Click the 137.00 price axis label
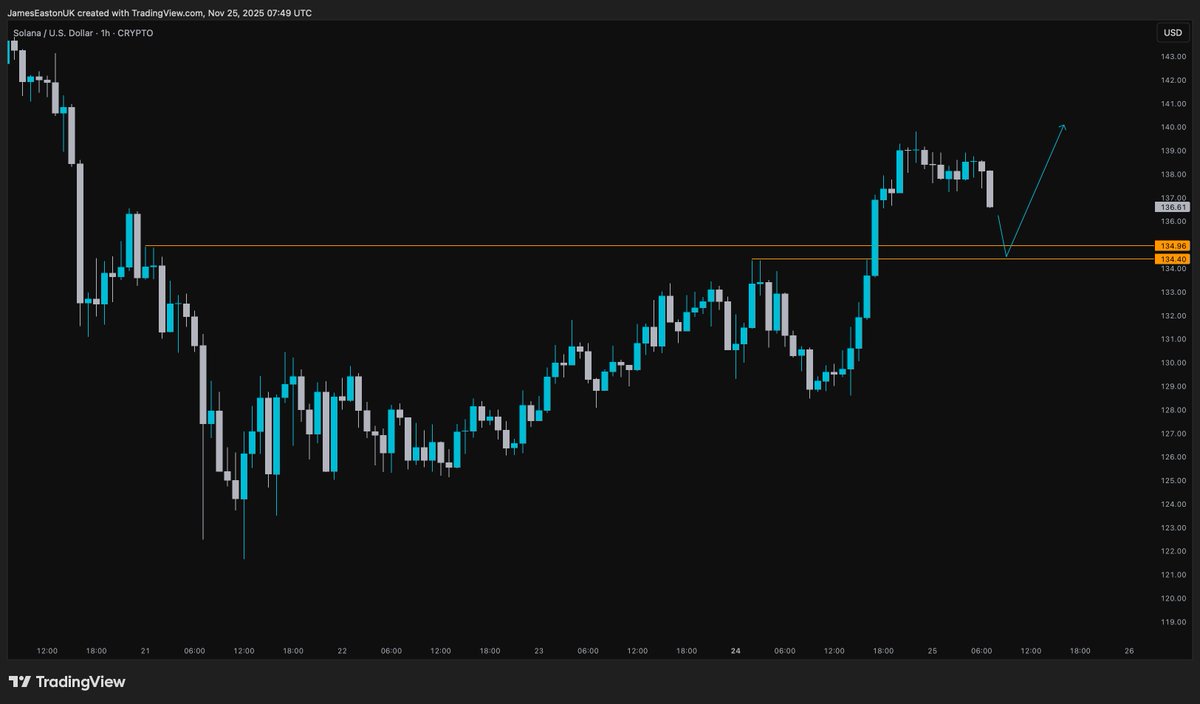This screenshot has width=1200, height=704. pos(1172,198)
